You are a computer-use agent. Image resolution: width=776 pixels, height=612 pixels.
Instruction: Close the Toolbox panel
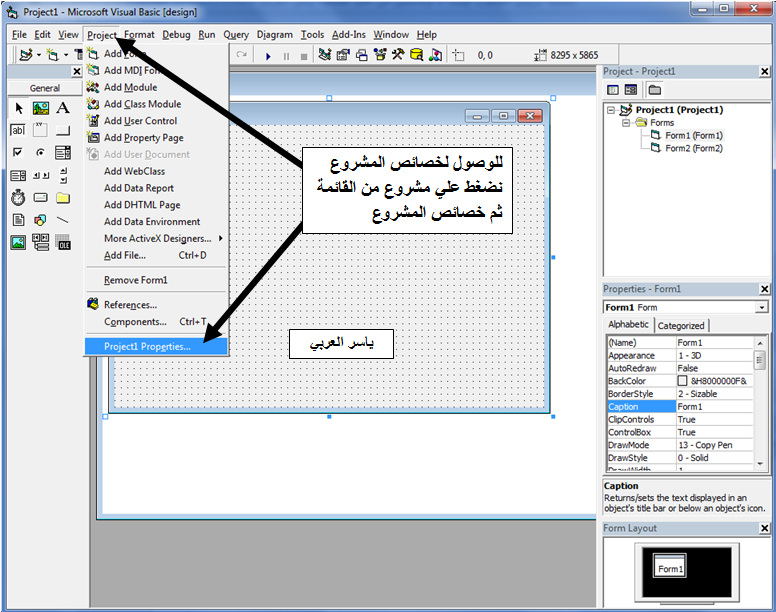(77, 72)
